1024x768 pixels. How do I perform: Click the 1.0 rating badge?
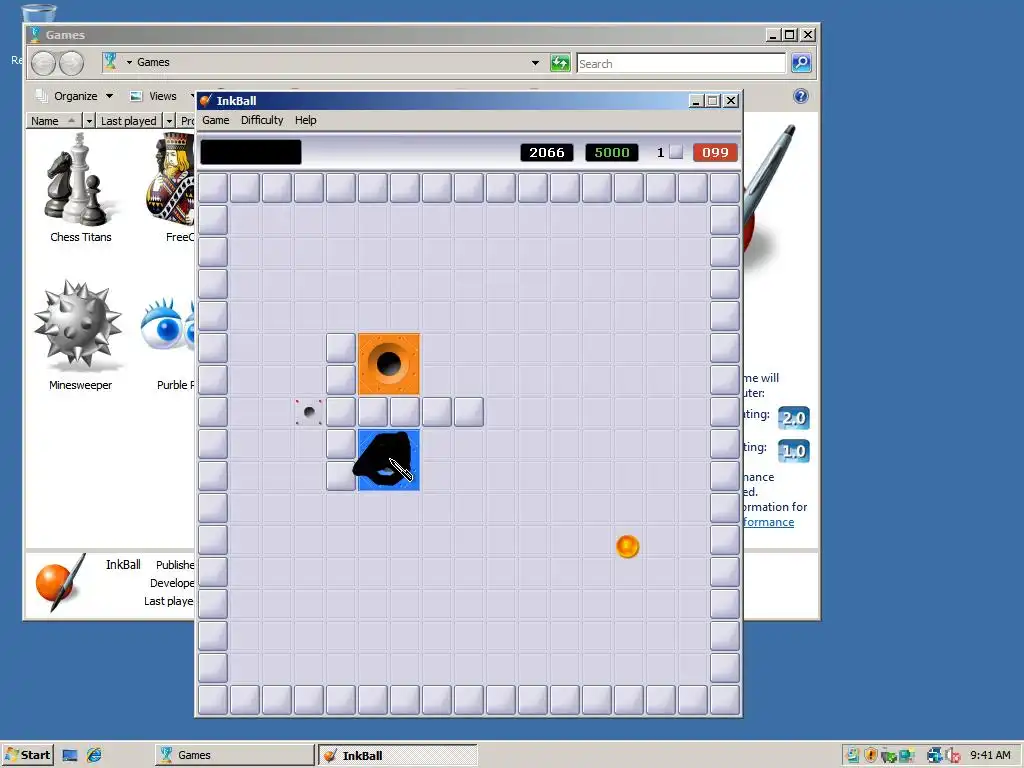point(793,451)
